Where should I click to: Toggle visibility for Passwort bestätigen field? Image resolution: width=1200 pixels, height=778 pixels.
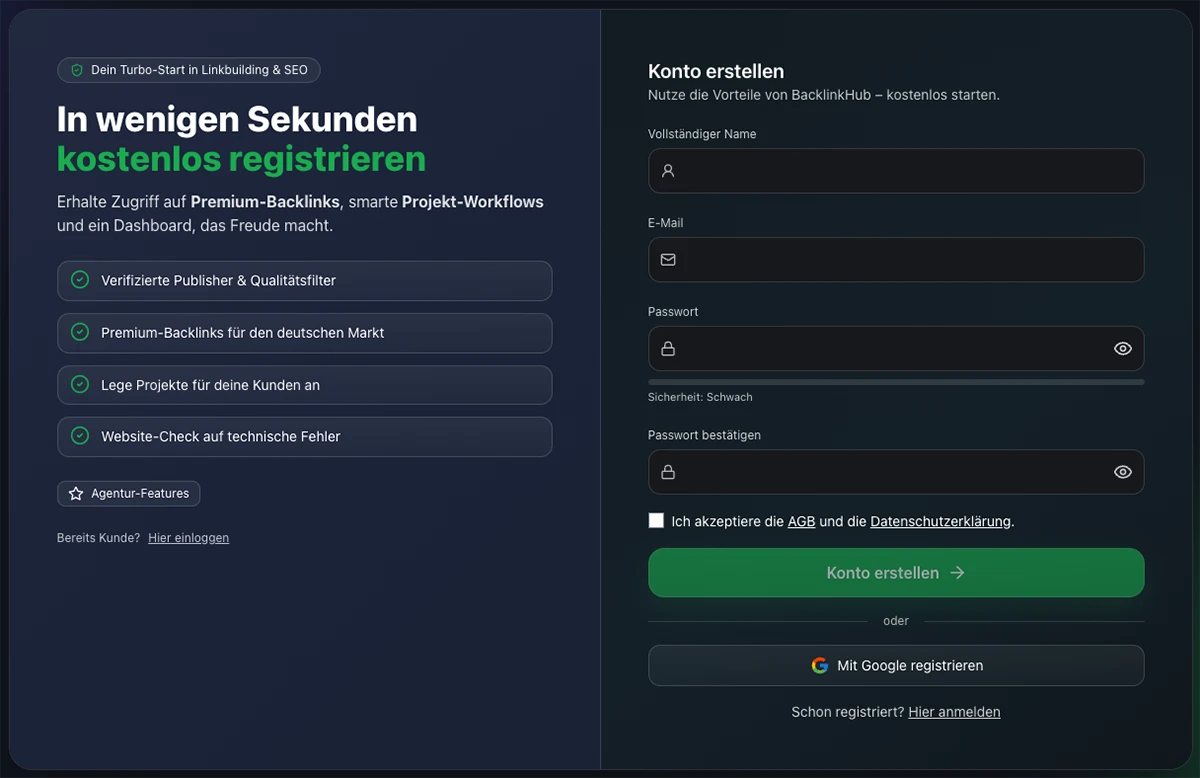[x=1122, y=472]
